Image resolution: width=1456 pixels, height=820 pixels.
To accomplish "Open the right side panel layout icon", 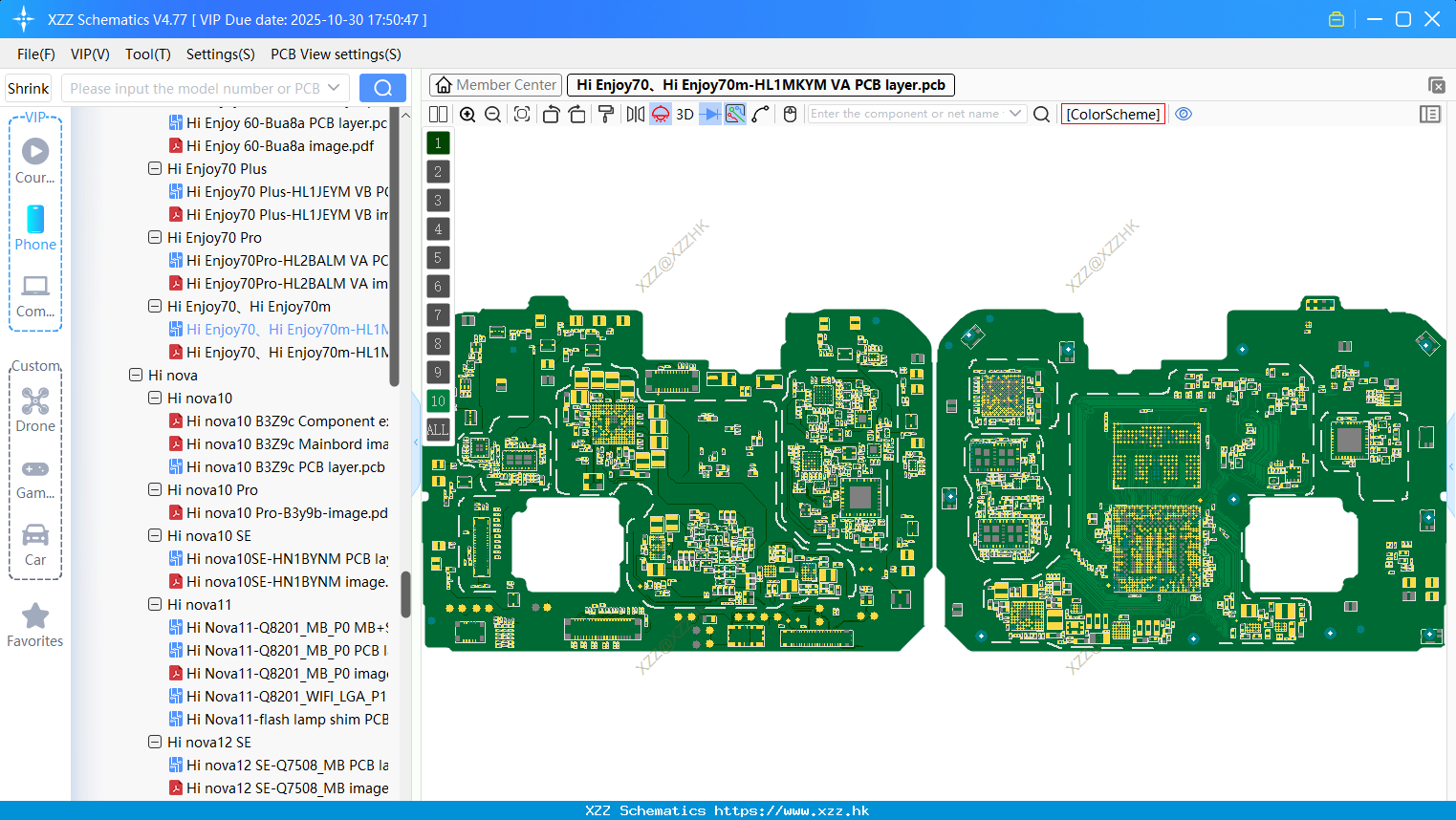I will point(1430,114).
